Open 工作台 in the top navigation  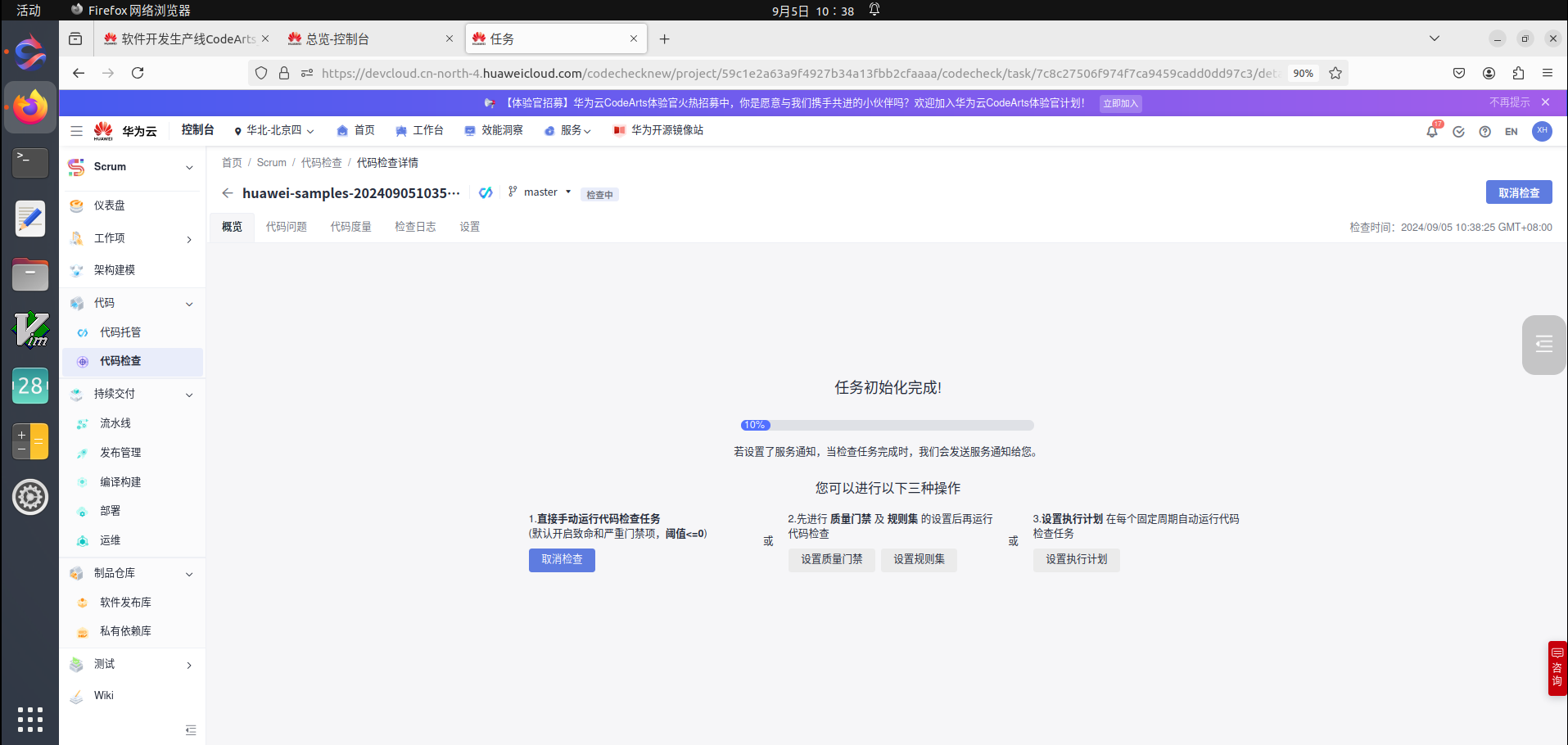[419, 130]
